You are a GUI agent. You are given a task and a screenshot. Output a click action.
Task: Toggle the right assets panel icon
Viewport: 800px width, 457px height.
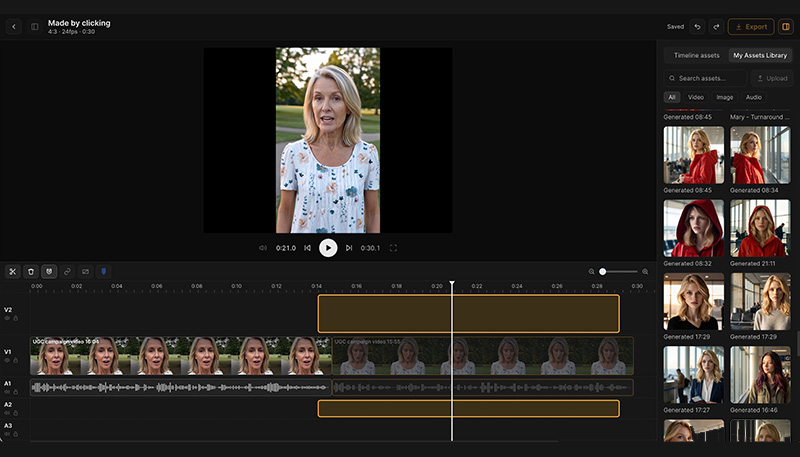(x=786, y=27)
